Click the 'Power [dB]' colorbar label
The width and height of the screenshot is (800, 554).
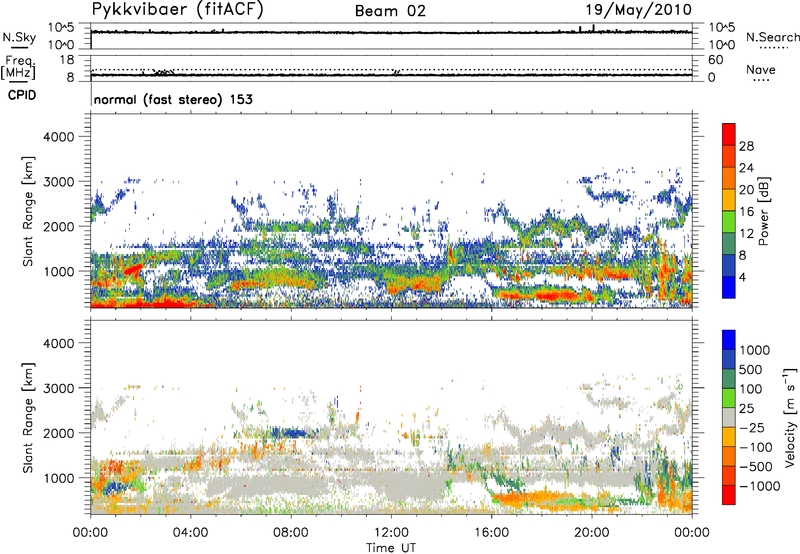(763, 211)
